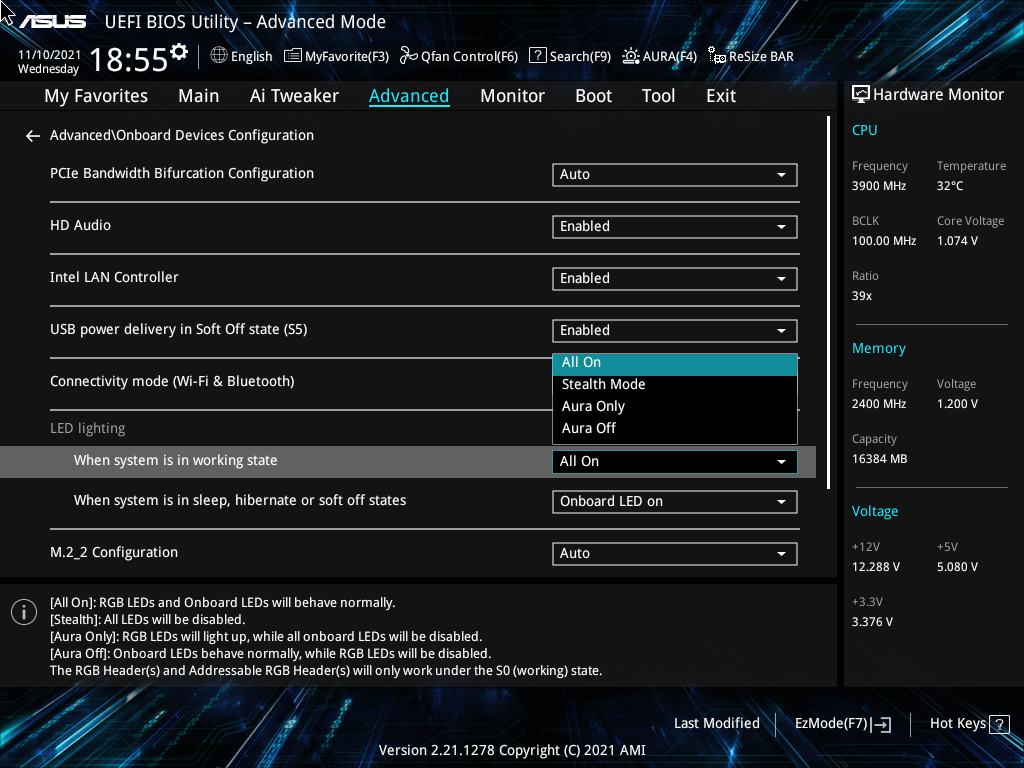
Task: Click the 18:55 clock display
Action: (129, 59)
